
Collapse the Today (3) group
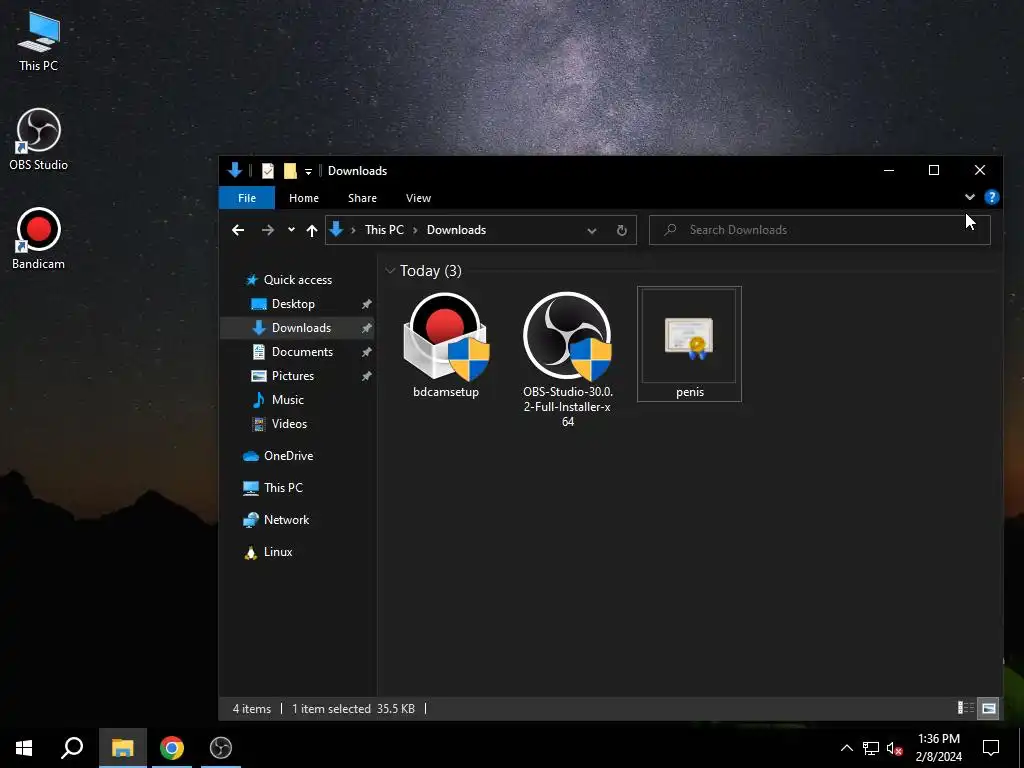pos(390,270)
